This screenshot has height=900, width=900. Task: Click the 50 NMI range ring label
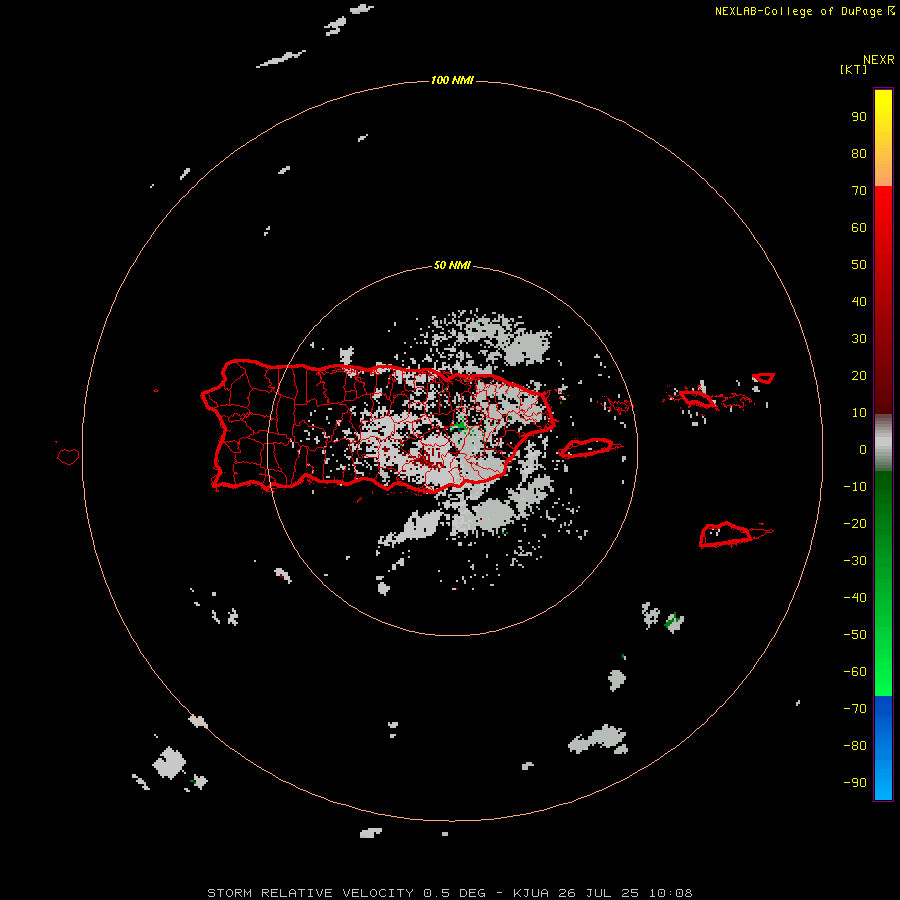pos(452,265)
